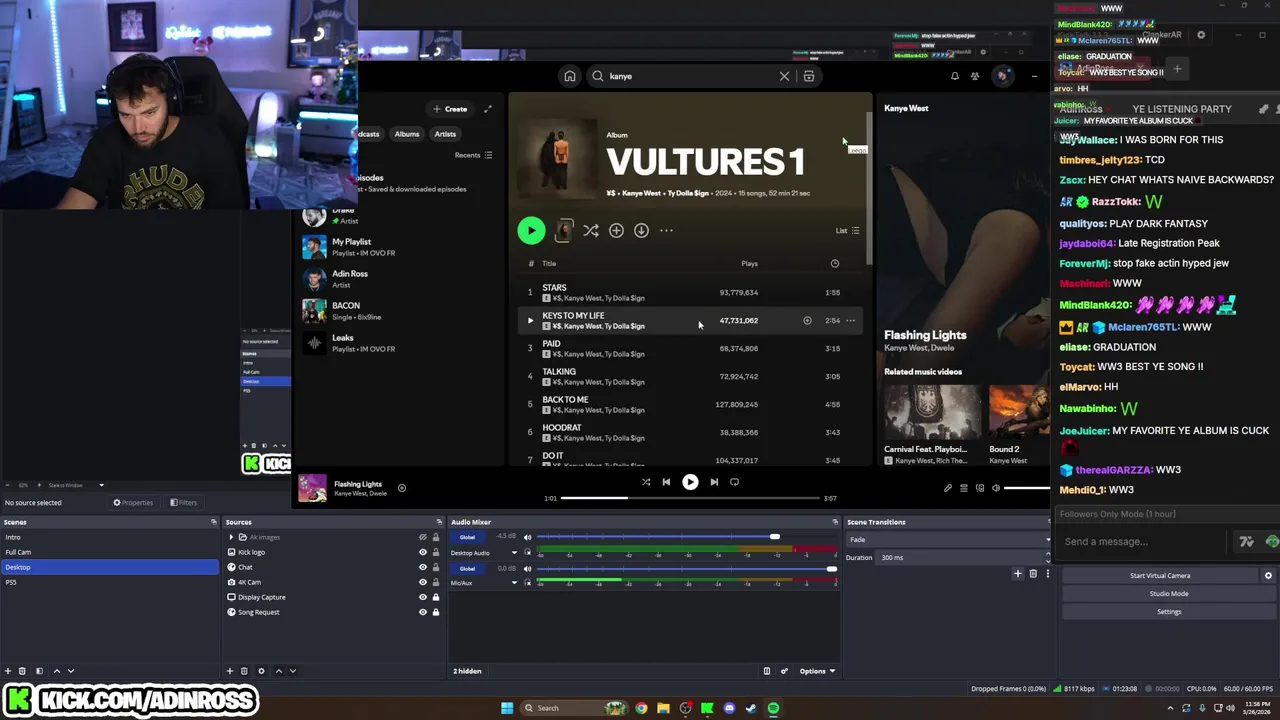Screen dimensions: 1280x720
Task: Toggle shuffle in Spotify bottom player
Action: [646, 482]
